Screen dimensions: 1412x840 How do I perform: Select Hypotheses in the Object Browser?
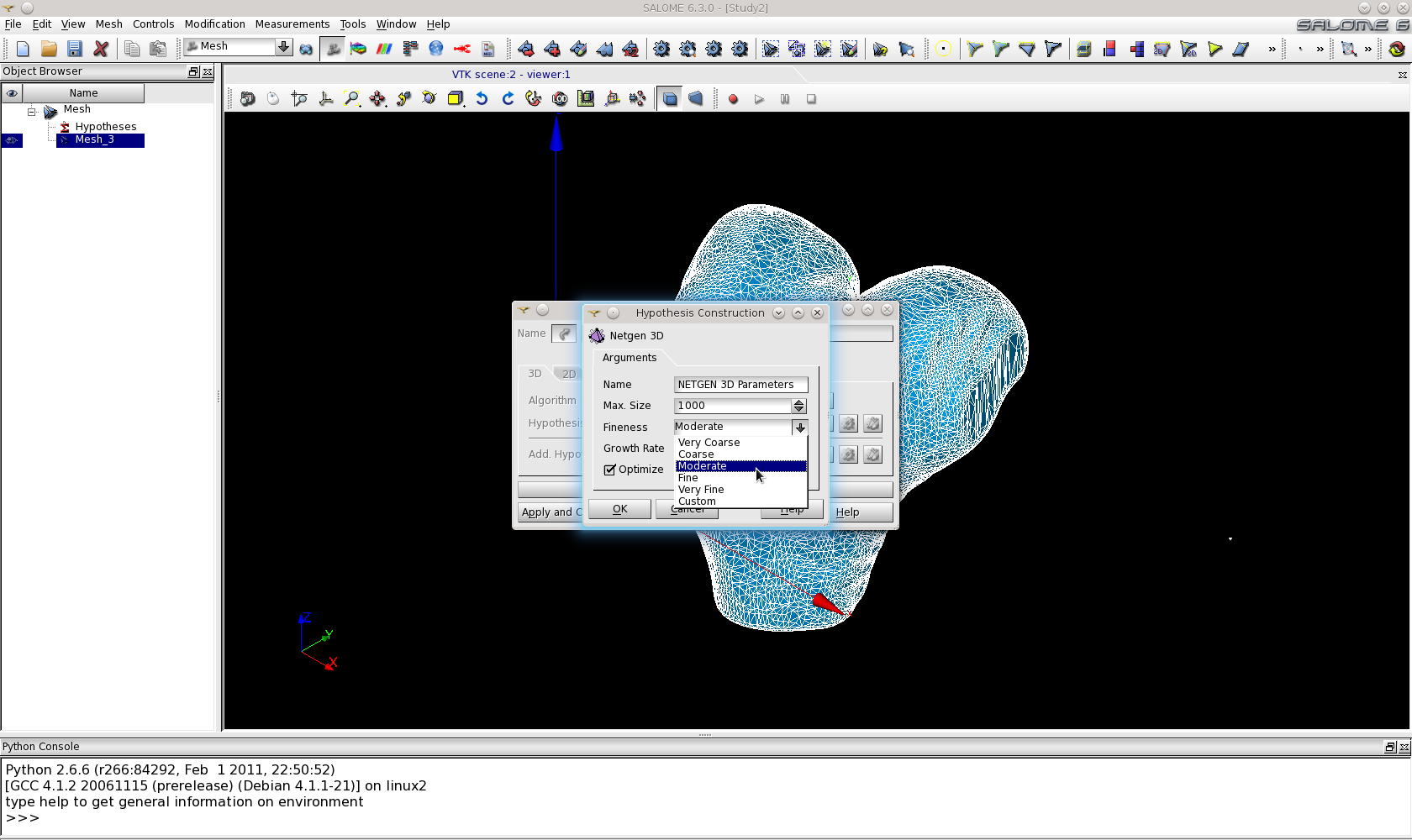click(105, 126)
